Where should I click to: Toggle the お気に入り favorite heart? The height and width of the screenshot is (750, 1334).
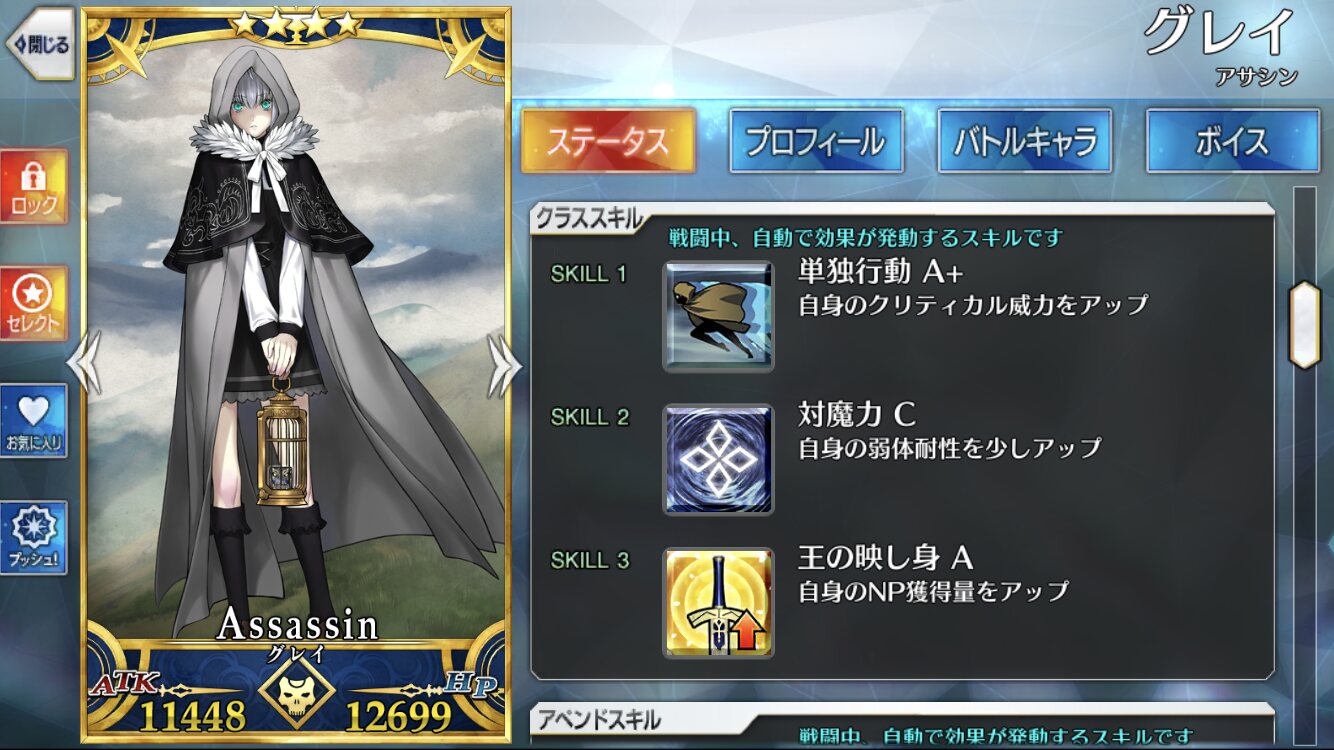(x=34, y=421)
